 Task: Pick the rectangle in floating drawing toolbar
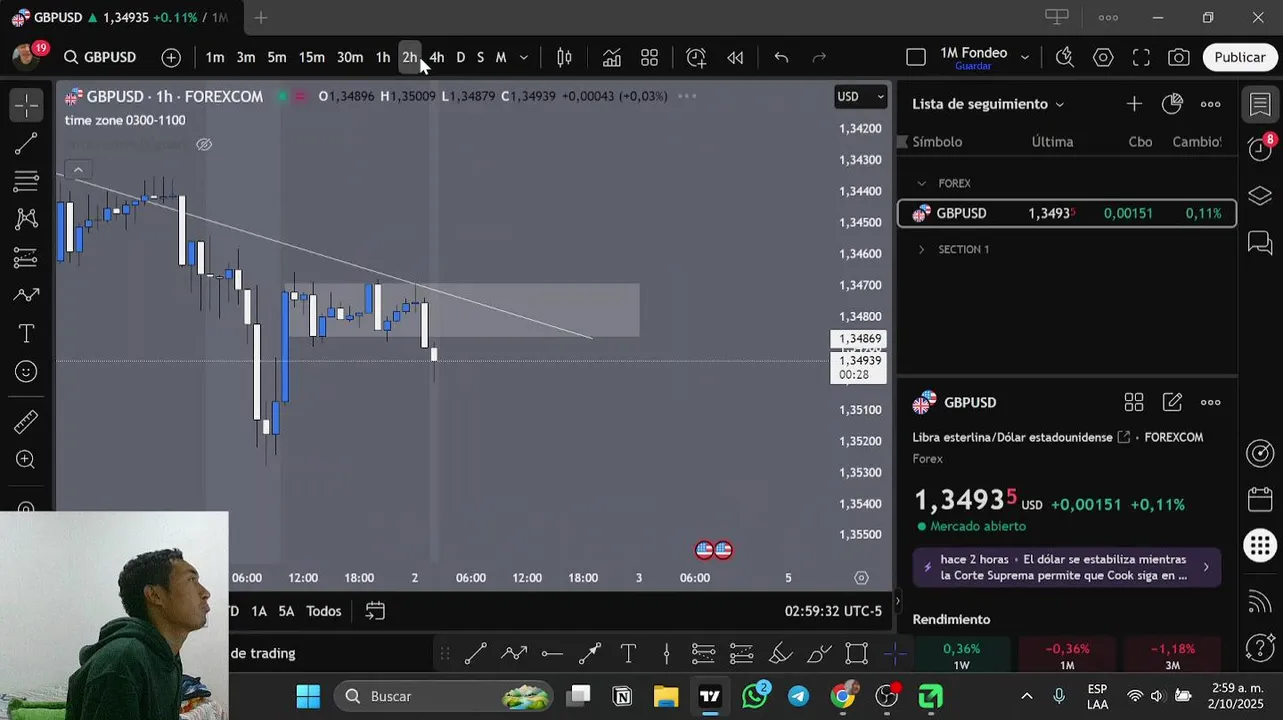pos(857,654)
